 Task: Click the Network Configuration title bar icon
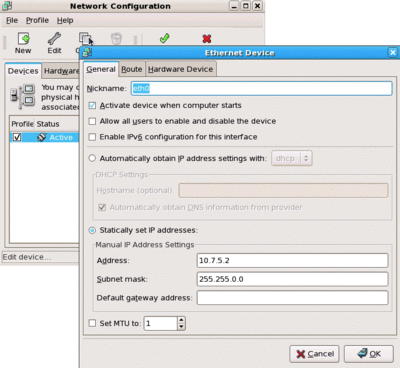click(7, 6)
